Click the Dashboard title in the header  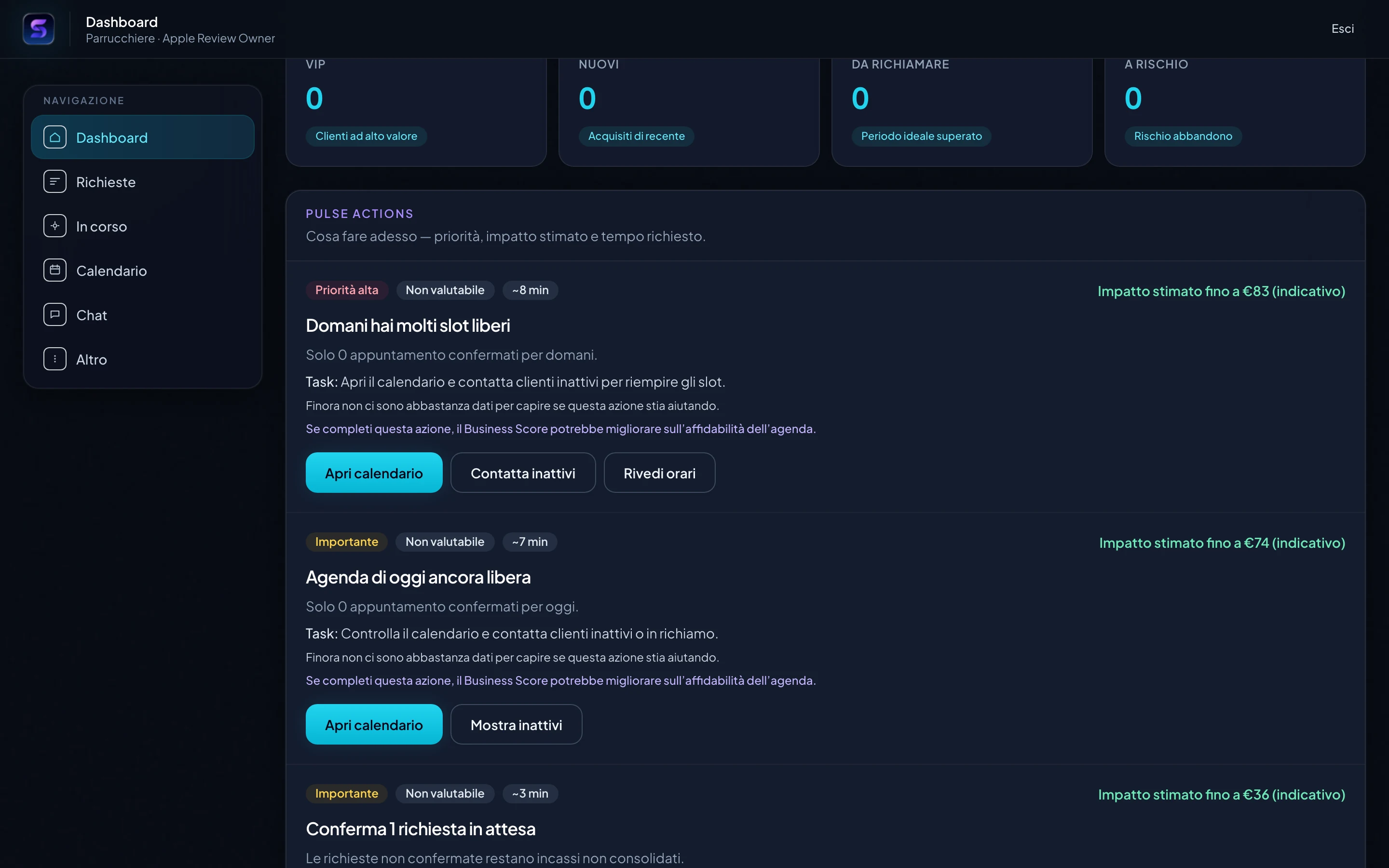point(122,22)
